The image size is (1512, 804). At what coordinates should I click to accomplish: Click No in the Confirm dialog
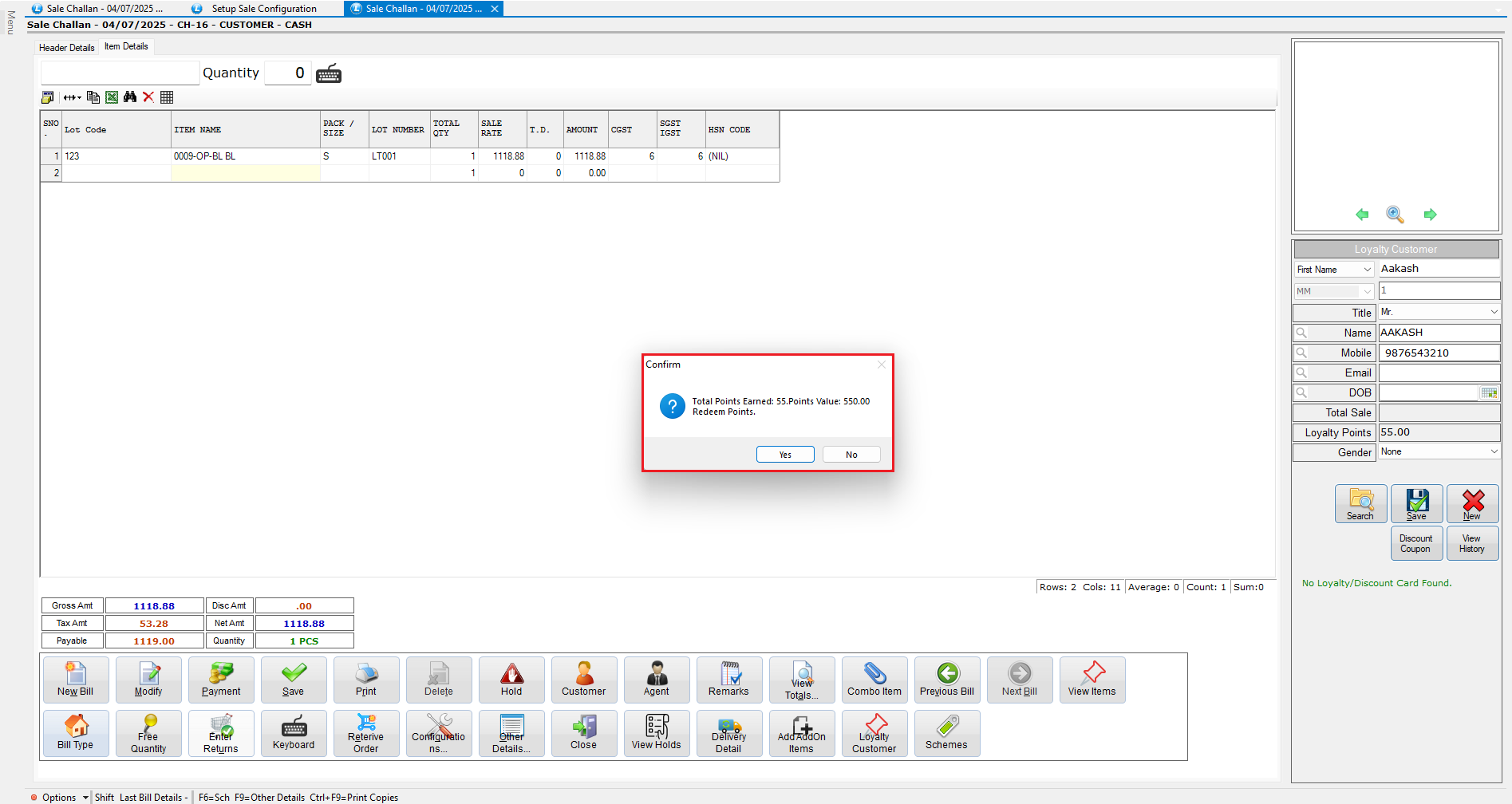[851, 455]
